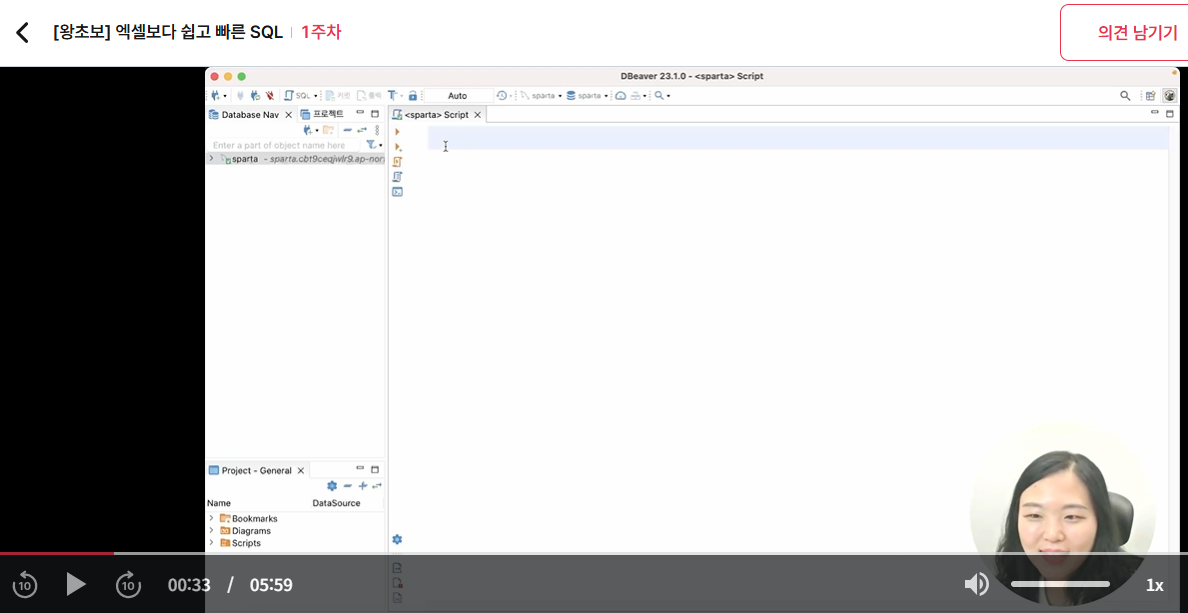1188x613 pixels.
Task: Mute the video with speaker icon
Action: (976, 584)
